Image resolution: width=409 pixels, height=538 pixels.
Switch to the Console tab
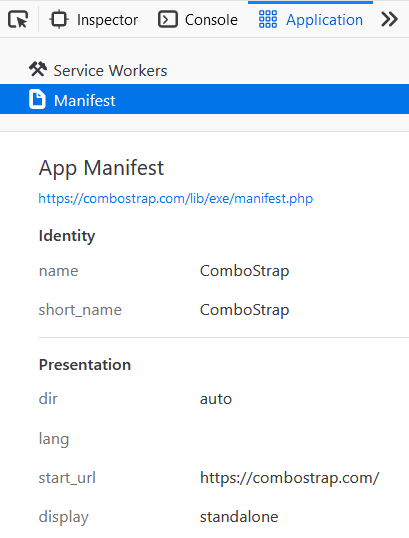[x=198, y=19]
